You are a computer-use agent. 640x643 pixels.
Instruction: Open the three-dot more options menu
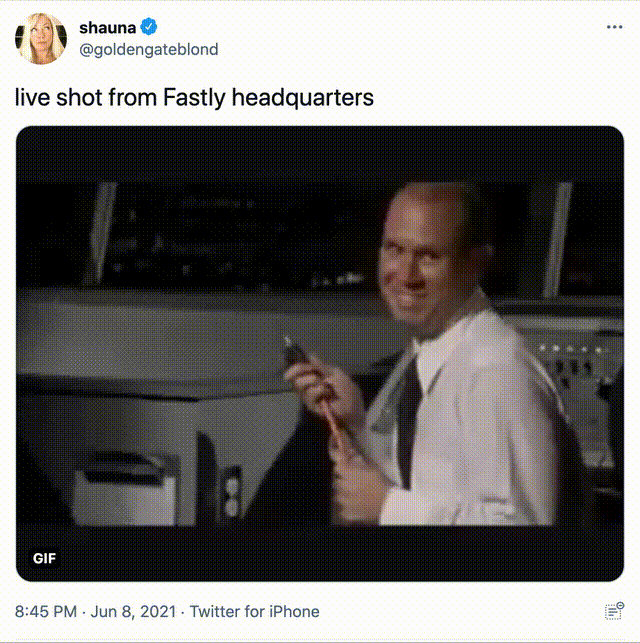[614, 27]
